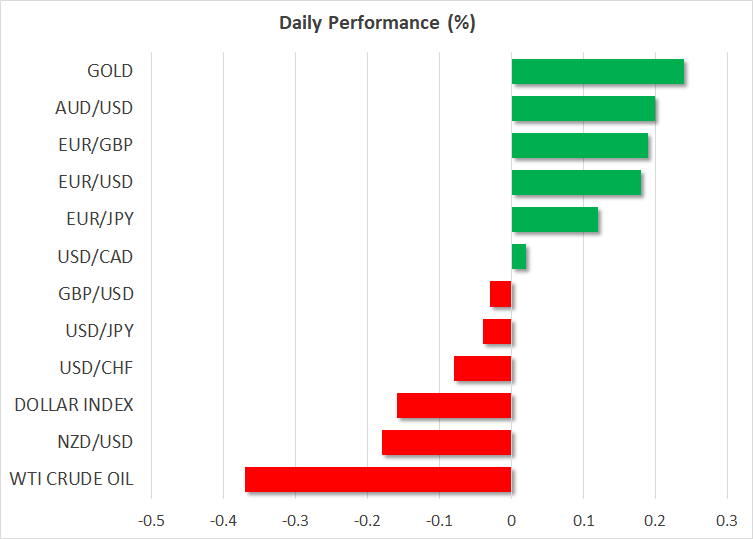Click the red USD/JPY bar
The height and width of the screenshot is (539, 753).
497,331
